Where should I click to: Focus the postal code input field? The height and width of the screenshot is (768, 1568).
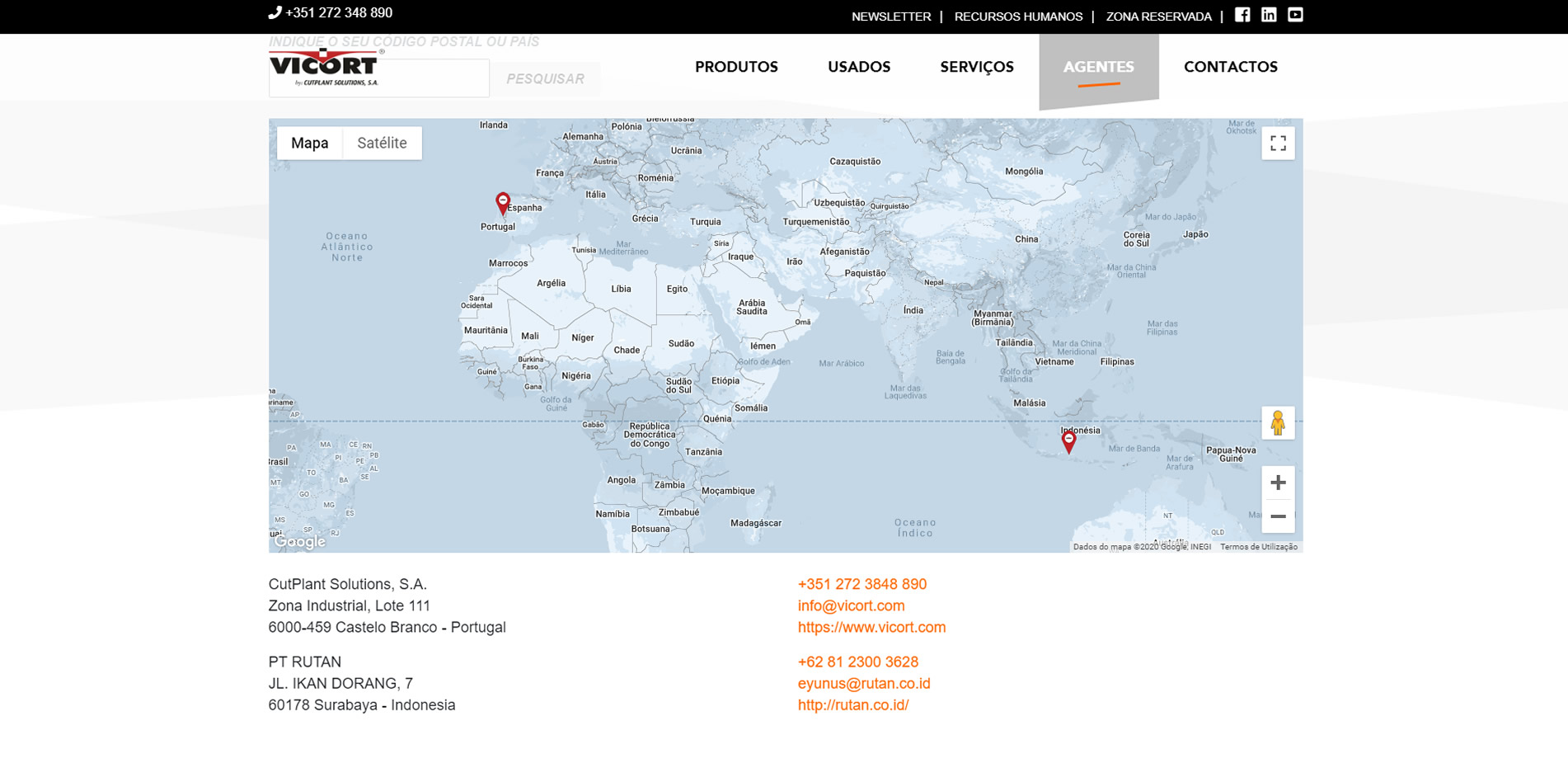pos(379,78)
